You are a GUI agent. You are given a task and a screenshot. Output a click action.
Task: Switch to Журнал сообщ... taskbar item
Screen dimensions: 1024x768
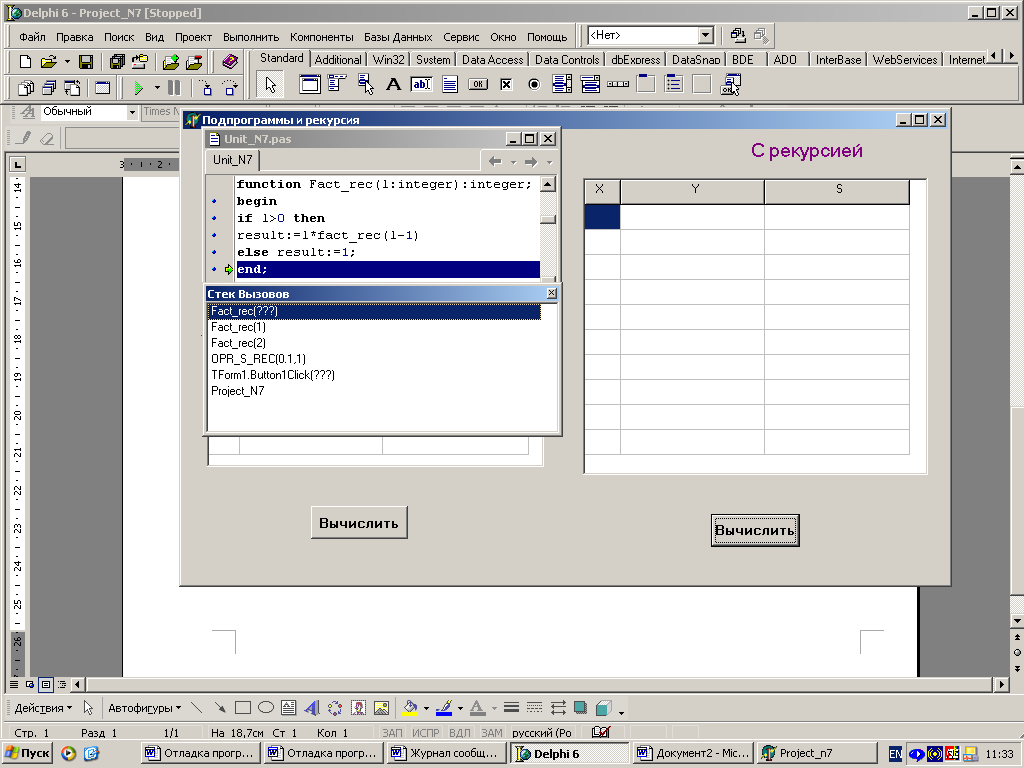point(446,754)
